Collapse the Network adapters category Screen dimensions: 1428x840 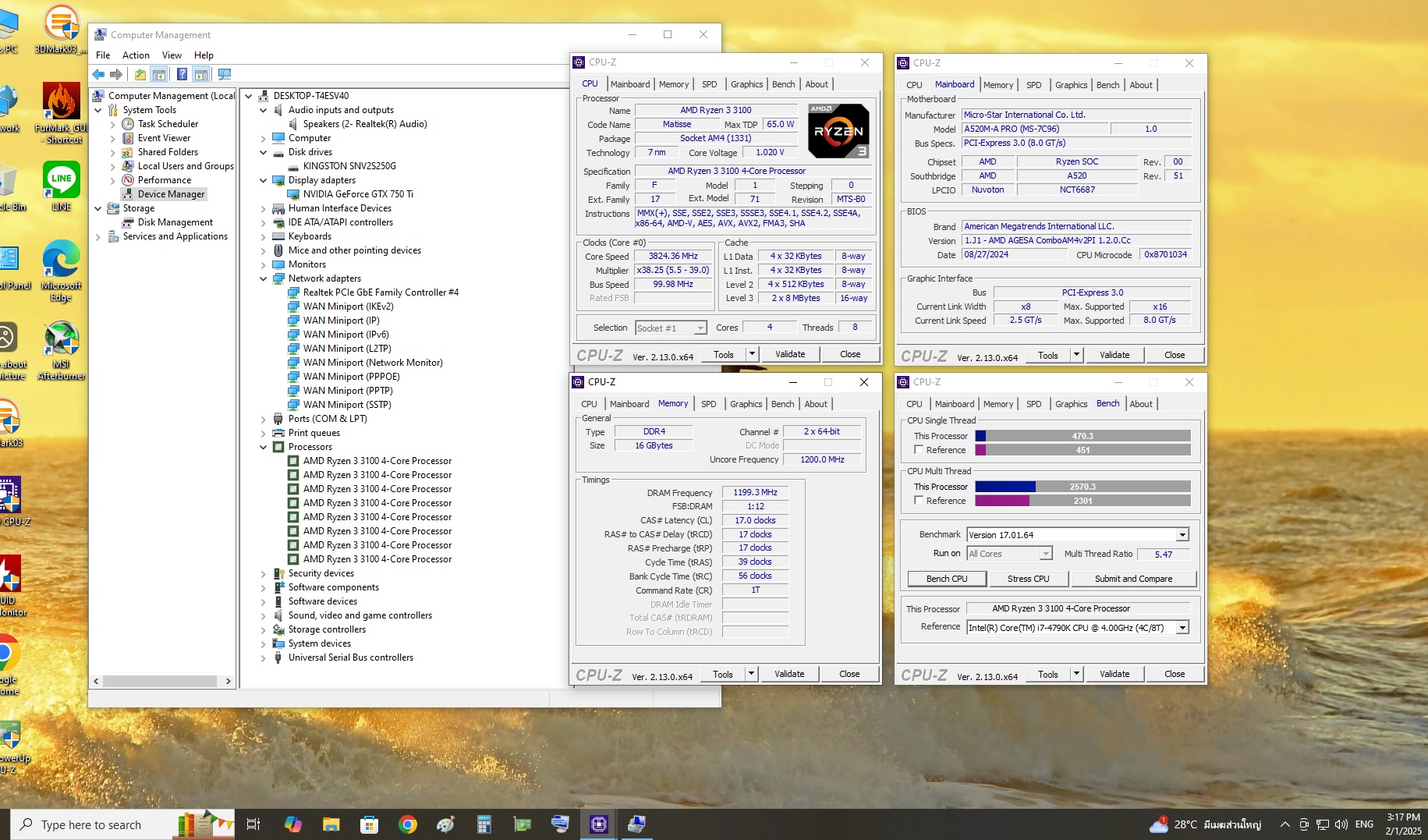[x=264, y=278]
